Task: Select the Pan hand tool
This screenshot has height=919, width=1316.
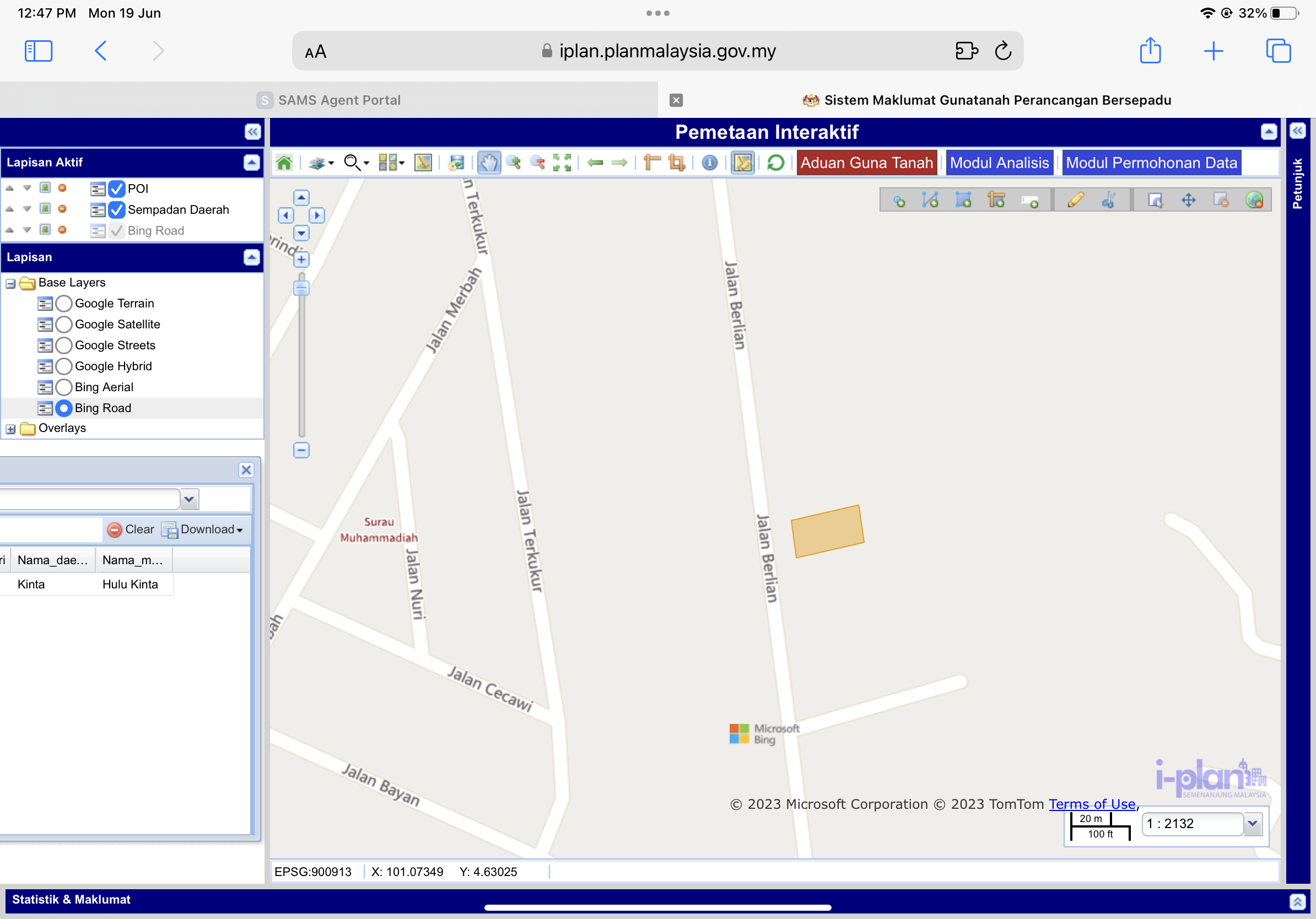Action: 488,163
